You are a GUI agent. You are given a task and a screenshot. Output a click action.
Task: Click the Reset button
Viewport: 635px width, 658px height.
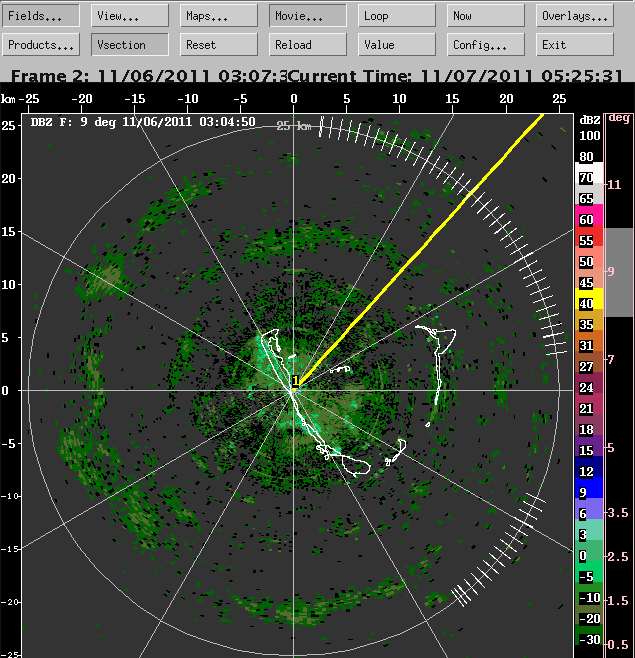click(x=219, y=44)
